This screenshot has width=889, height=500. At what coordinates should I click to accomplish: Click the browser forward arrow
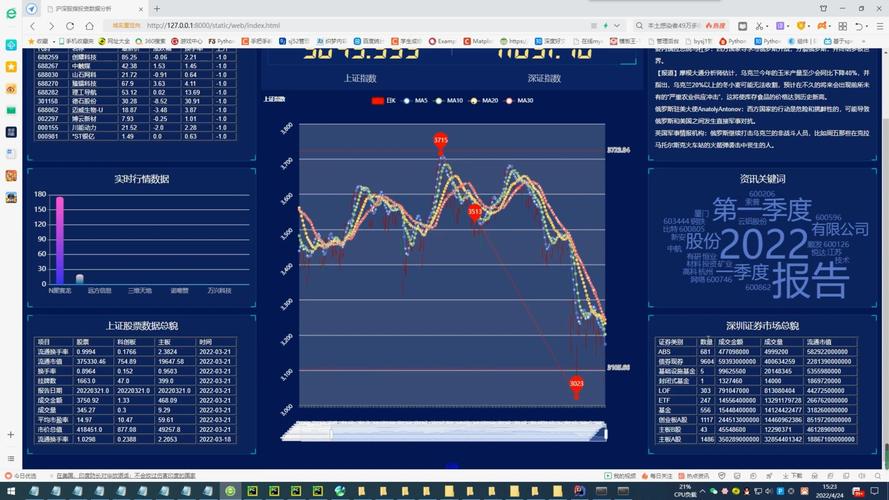tap(51, 26)
